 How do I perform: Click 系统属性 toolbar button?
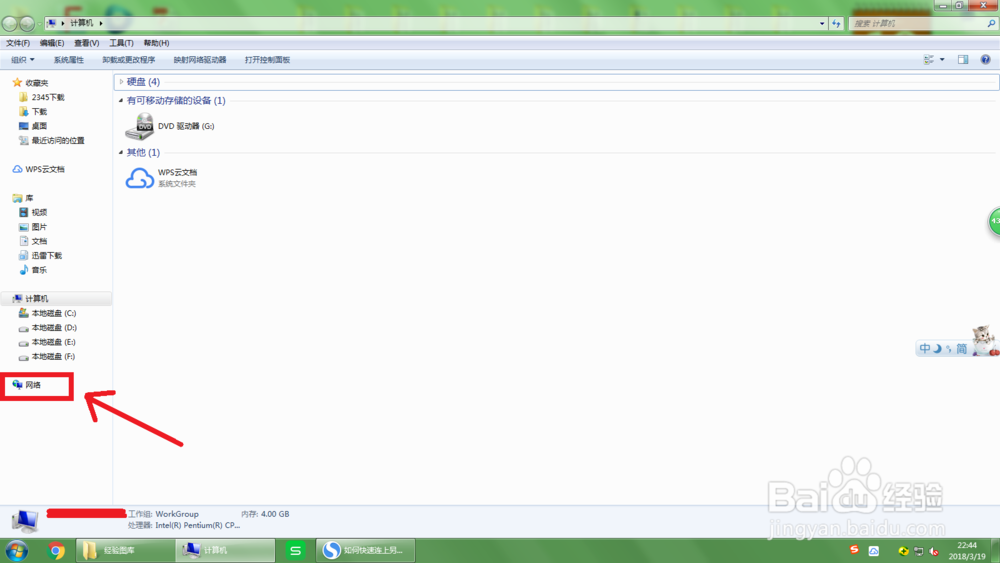click(x=68, y=59)
